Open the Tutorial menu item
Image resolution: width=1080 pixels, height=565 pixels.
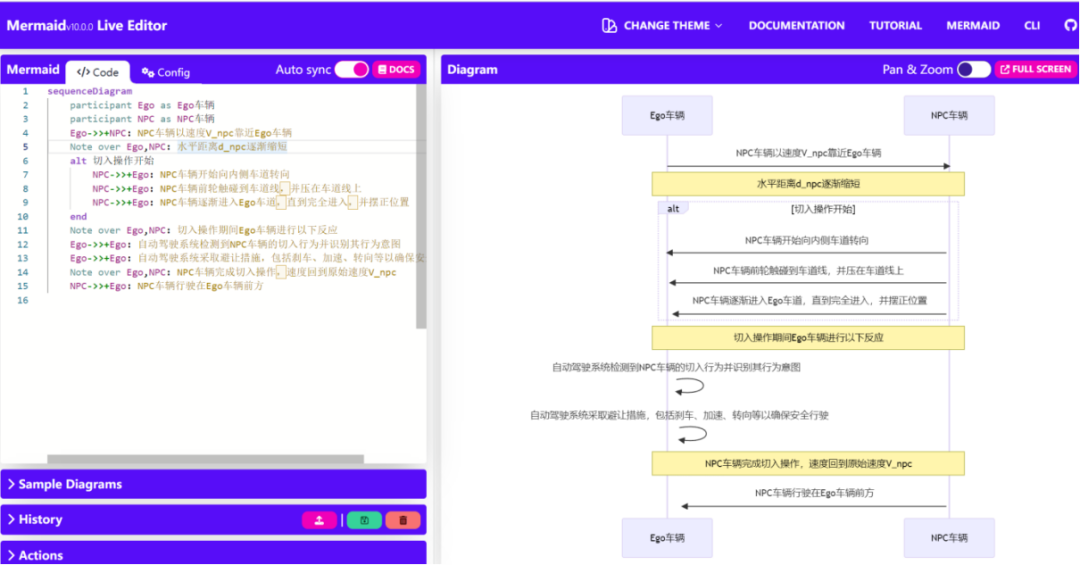click(x=895, y=25)
